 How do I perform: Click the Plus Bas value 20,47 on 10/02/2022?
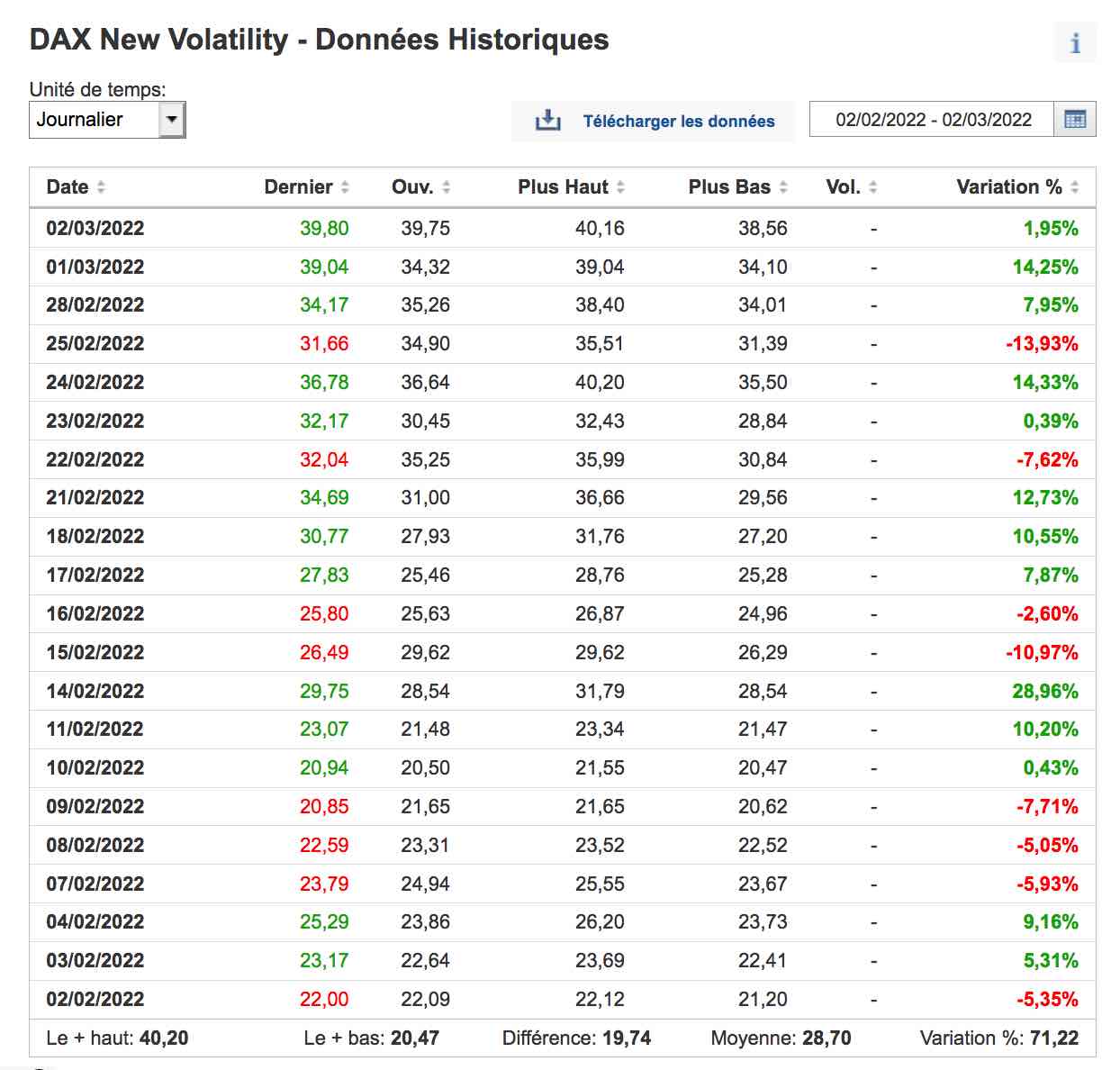point(763,768)
